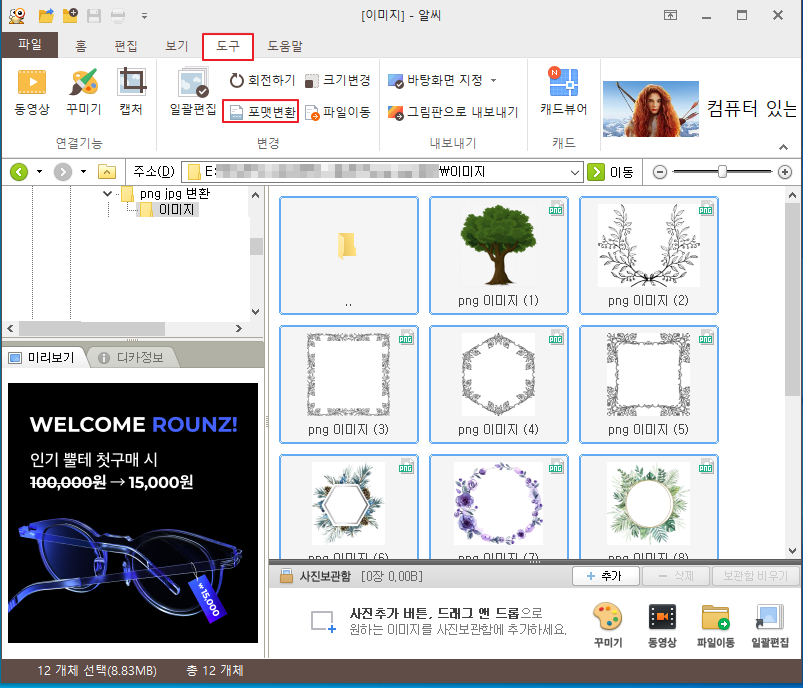Adjust the thumbnail zoom slider

tap(722, 172)
